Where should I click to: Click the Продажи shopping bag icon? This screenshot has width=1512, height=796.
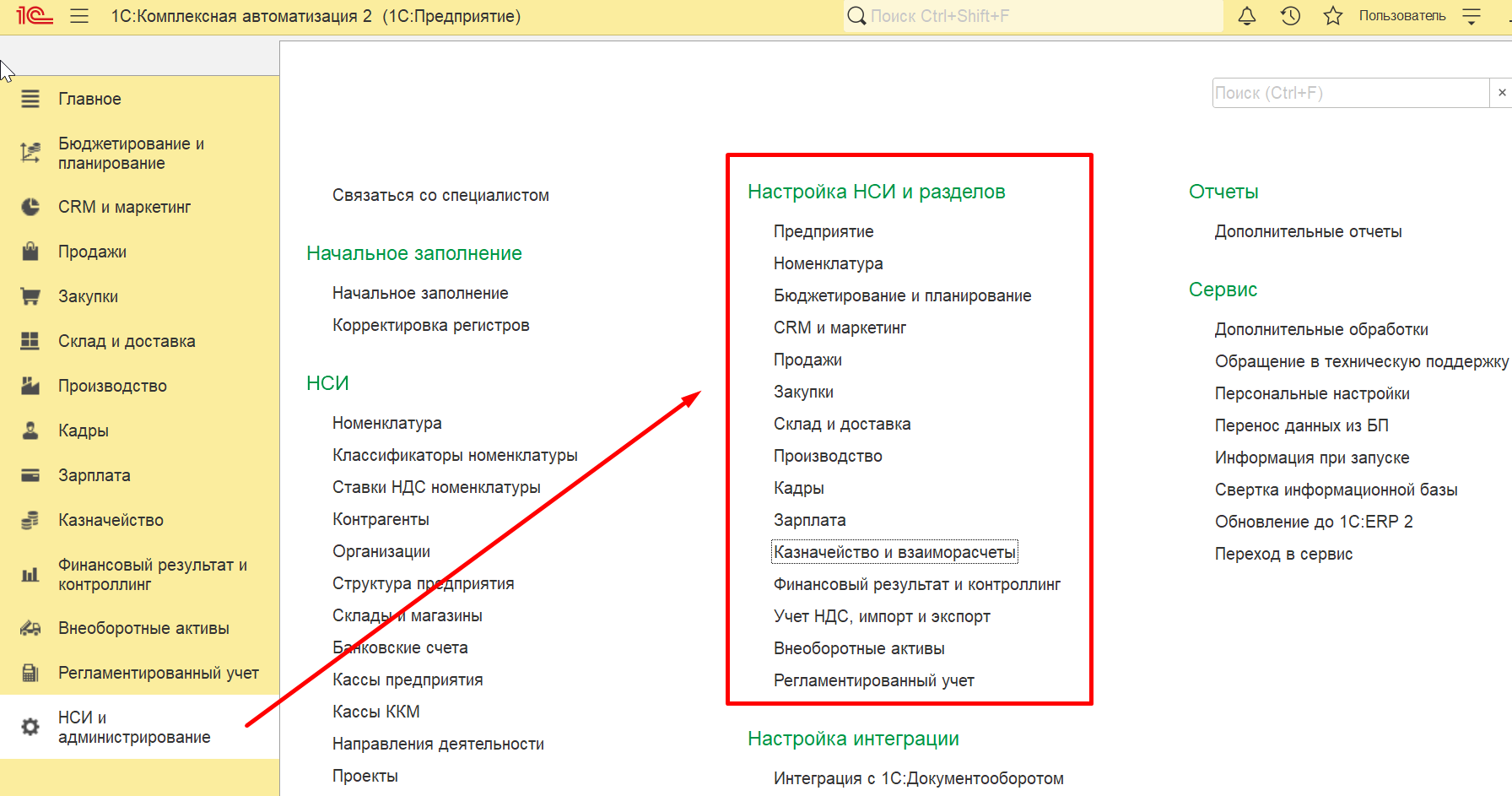(30, 252)
